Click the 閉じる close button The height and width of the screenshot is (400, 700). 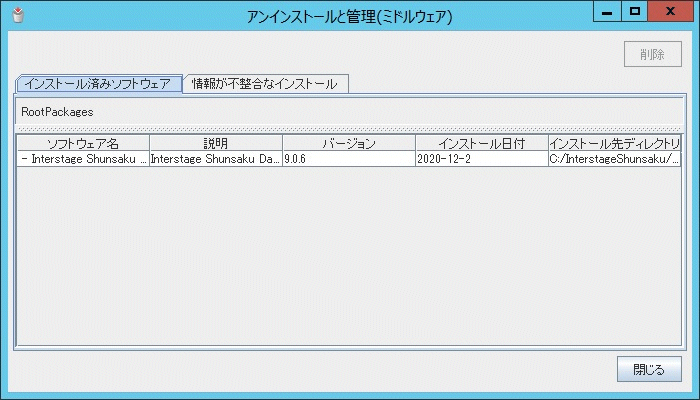coord(649,369)
